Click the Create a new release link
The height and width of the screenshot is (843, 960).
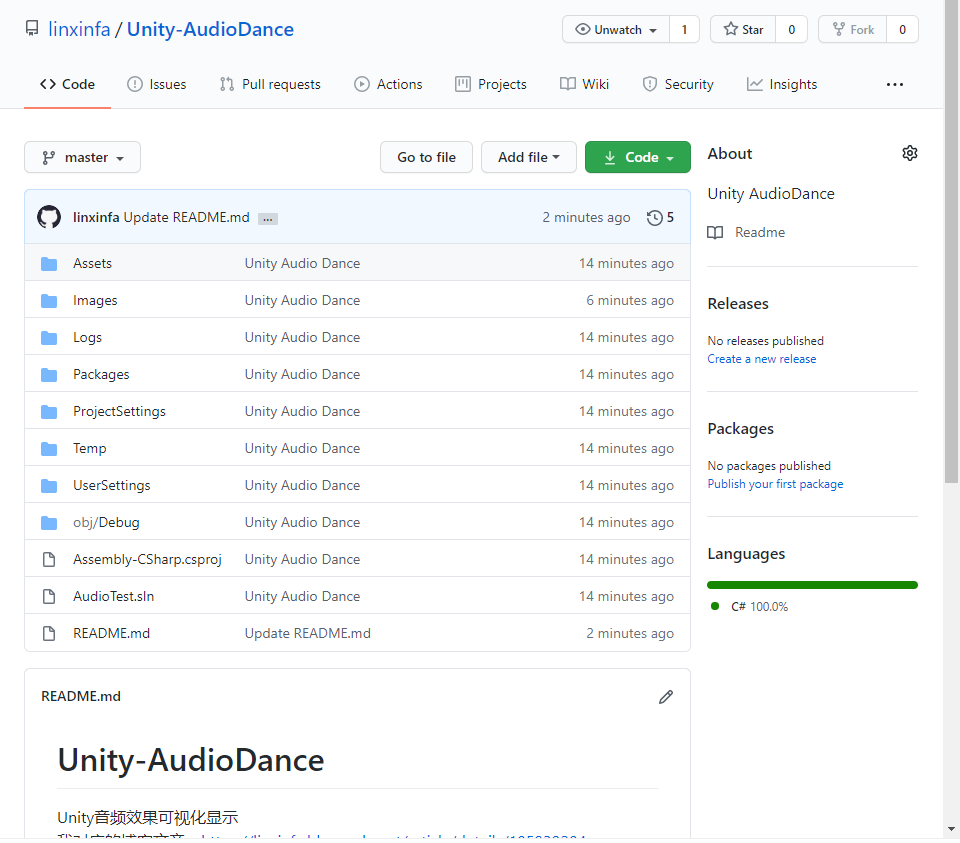pos(761,359)
